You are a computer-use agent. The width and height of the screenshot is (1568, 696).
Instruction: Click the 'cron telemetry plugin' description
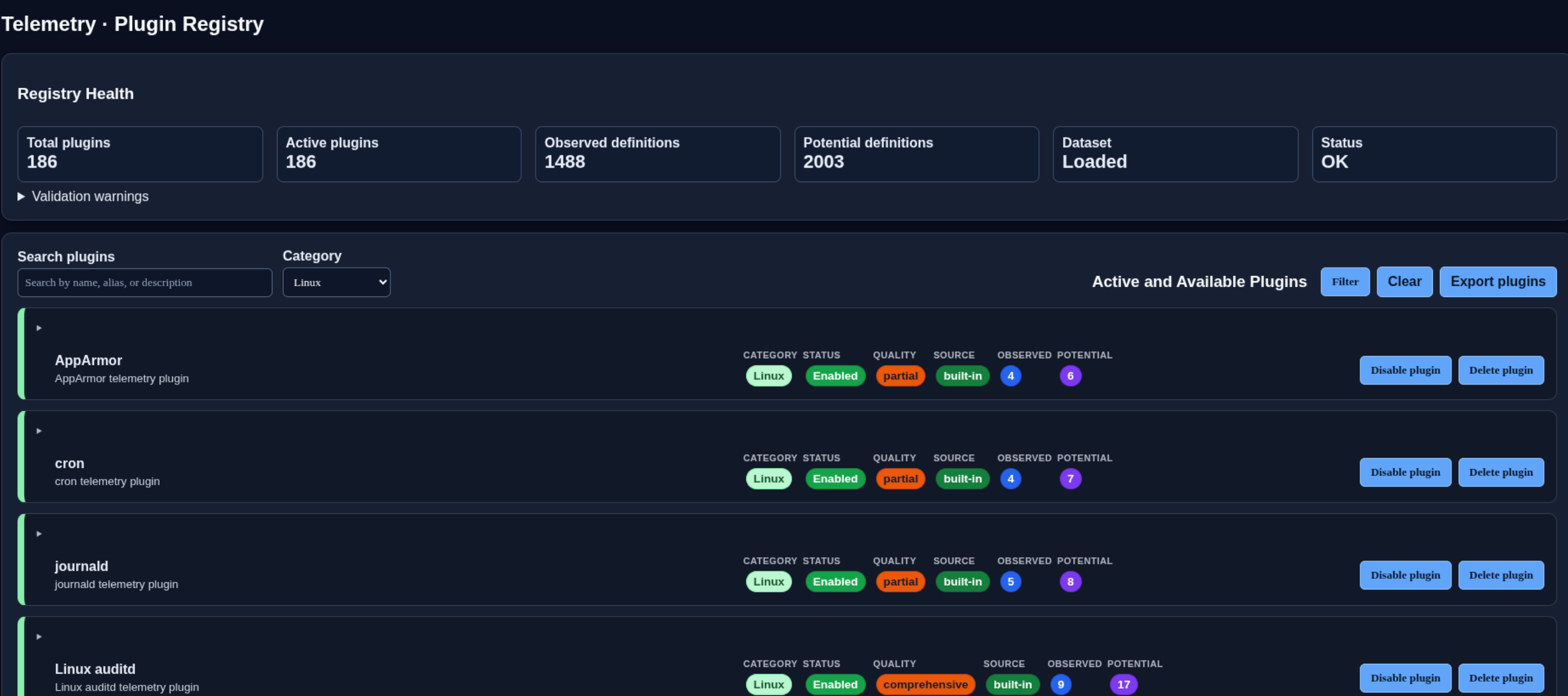[107, 481]
